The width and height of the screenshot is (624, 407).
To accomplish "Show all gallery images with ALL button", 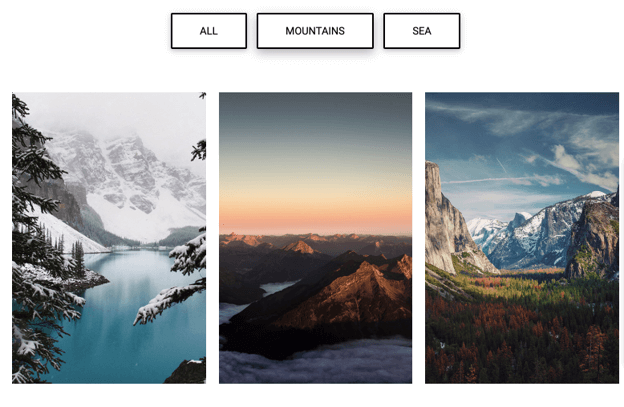I will pyautogui.click(x=209, y=31).
